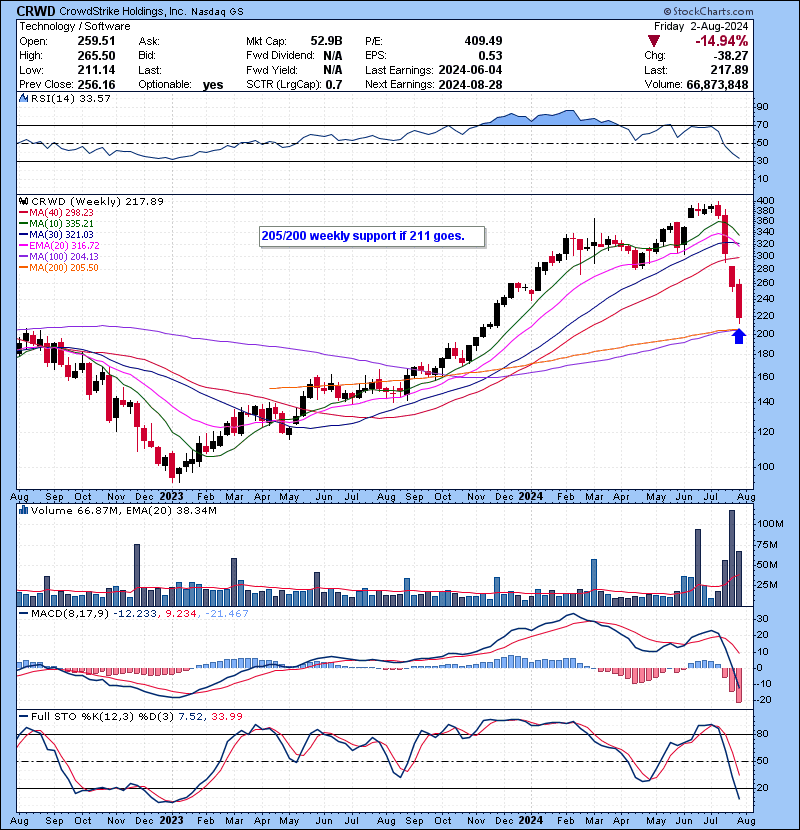Click the Fwd Yield label
The image size is (800, 830).
point(272,69)
